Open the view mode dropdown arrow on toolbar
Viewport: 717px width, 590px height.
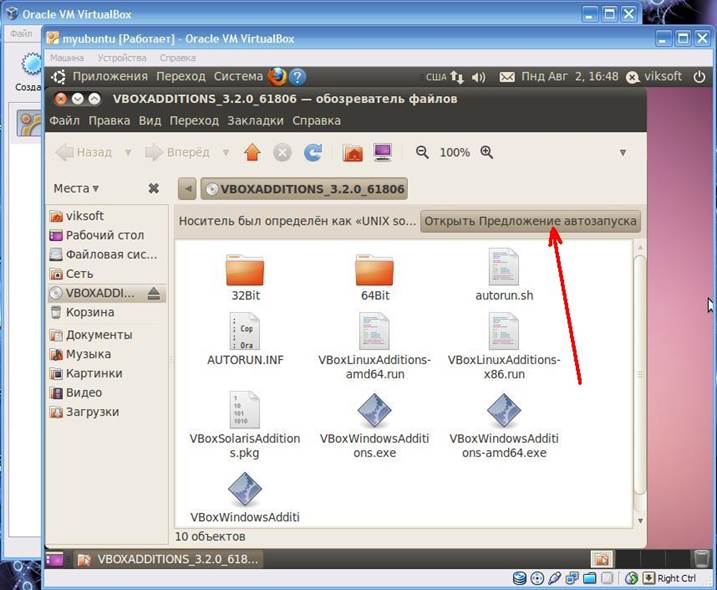(623, 153)
